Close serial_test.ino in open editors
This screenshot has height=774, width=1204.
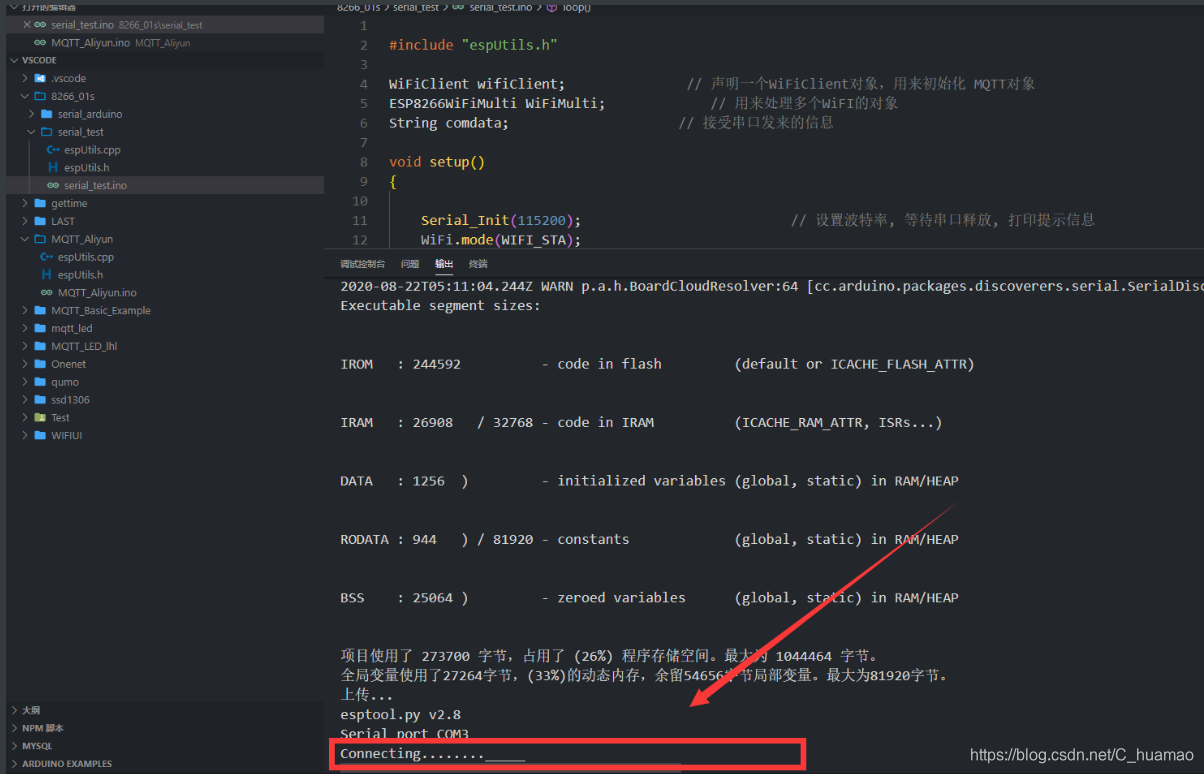[26, 24]
